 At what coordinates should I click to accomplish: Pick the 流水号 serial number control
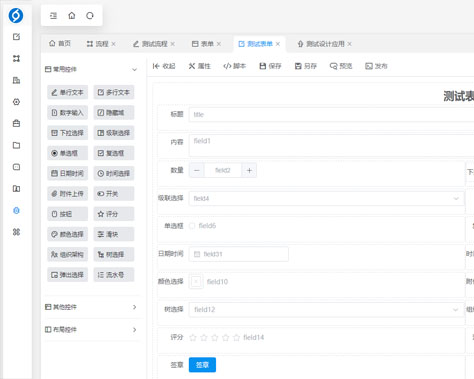[x=114, y=275]
